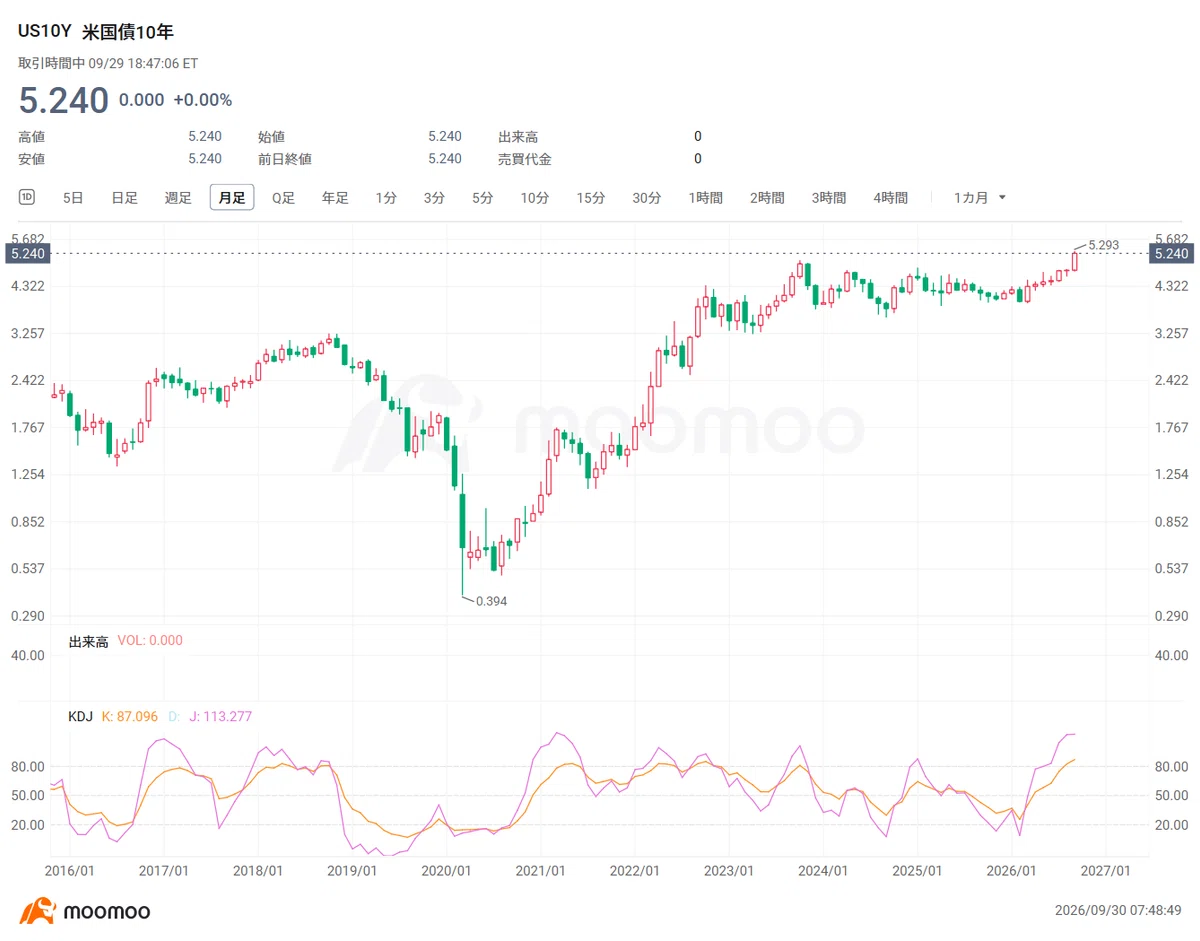Select the 30分 interval button

click(x=647, y=198)
